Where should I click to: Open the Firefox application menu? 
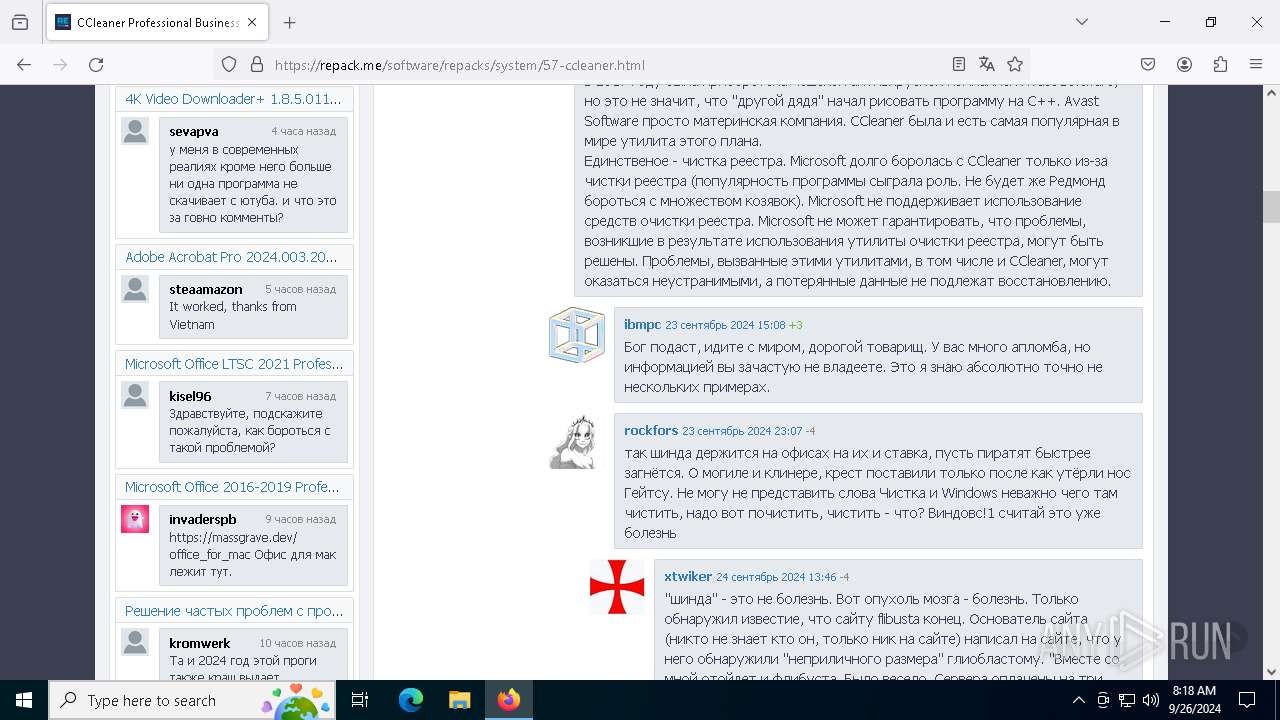(x=1256, y=64)
